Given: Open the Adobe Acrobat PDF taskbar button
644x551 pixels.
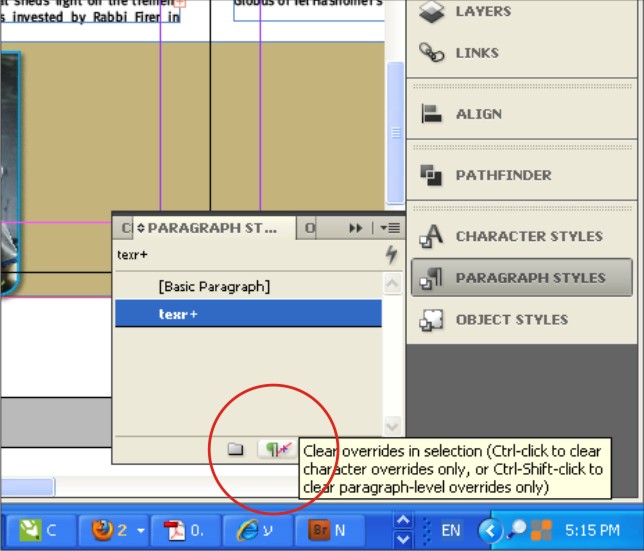Looking at the screenshot, I should (185, 530).
